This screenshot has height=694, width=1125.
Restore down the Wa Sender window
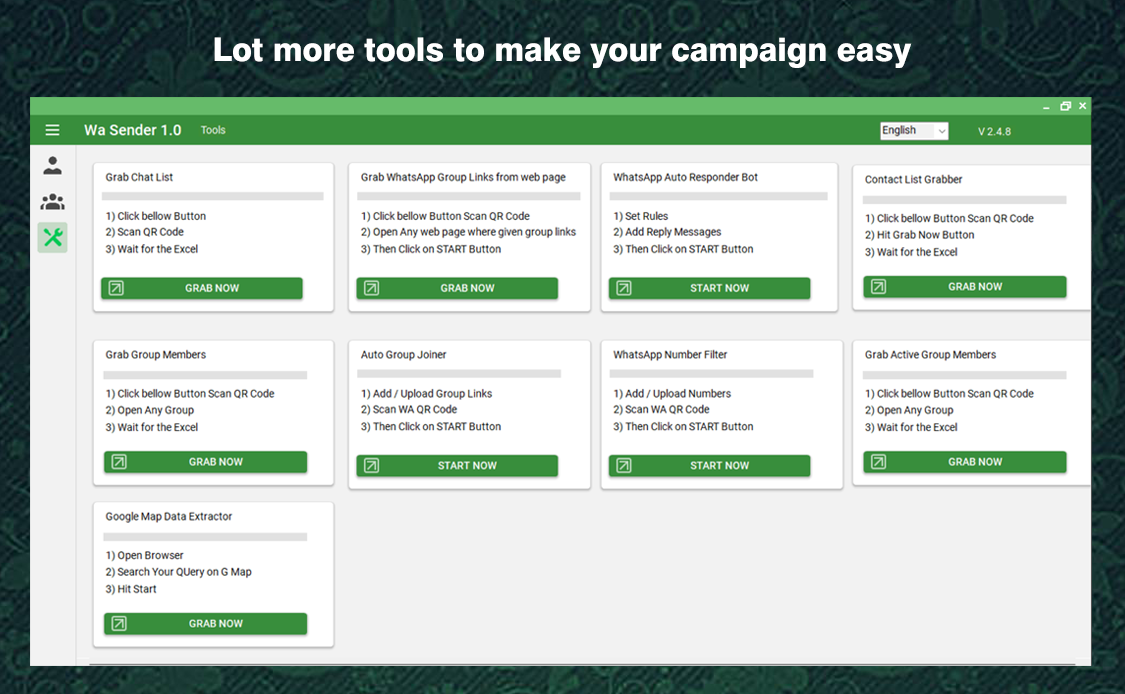tap(1065, 106)
